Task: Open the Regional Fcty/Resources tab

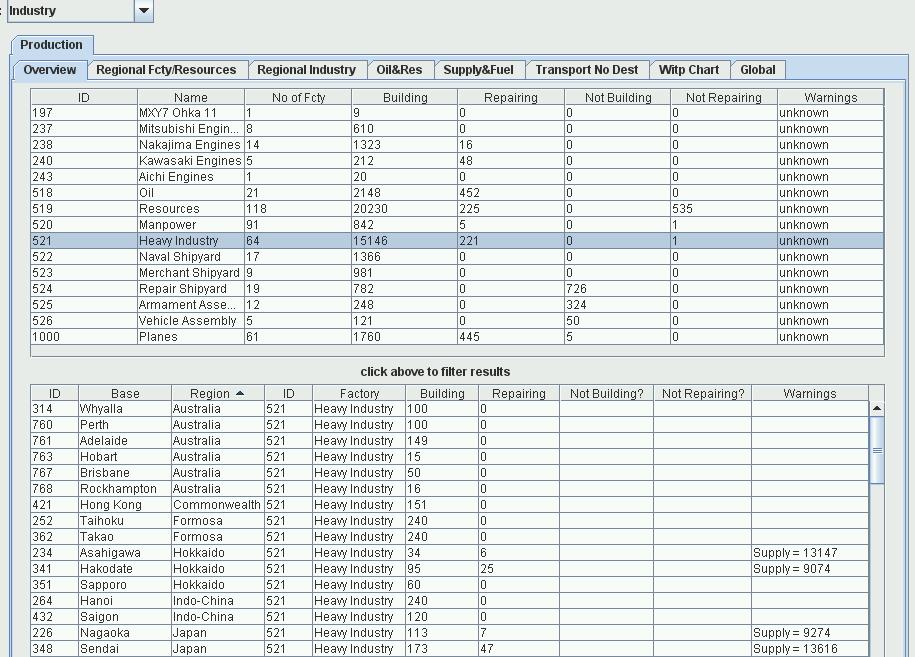Action: 166,70
